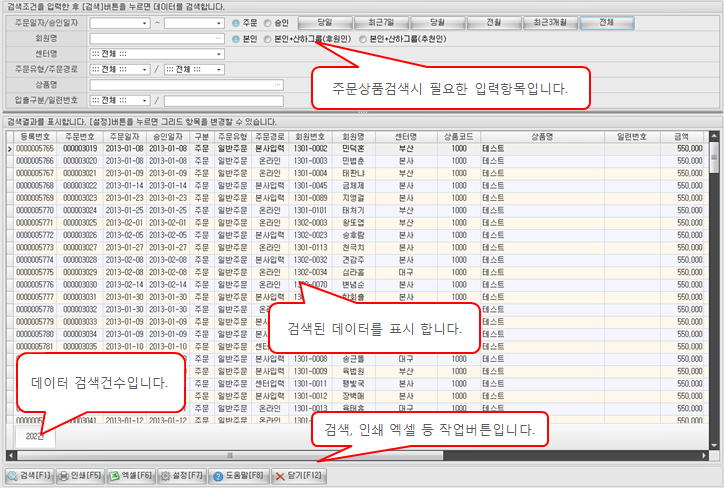Select the 승인 date-type radio

pos(267,23)
